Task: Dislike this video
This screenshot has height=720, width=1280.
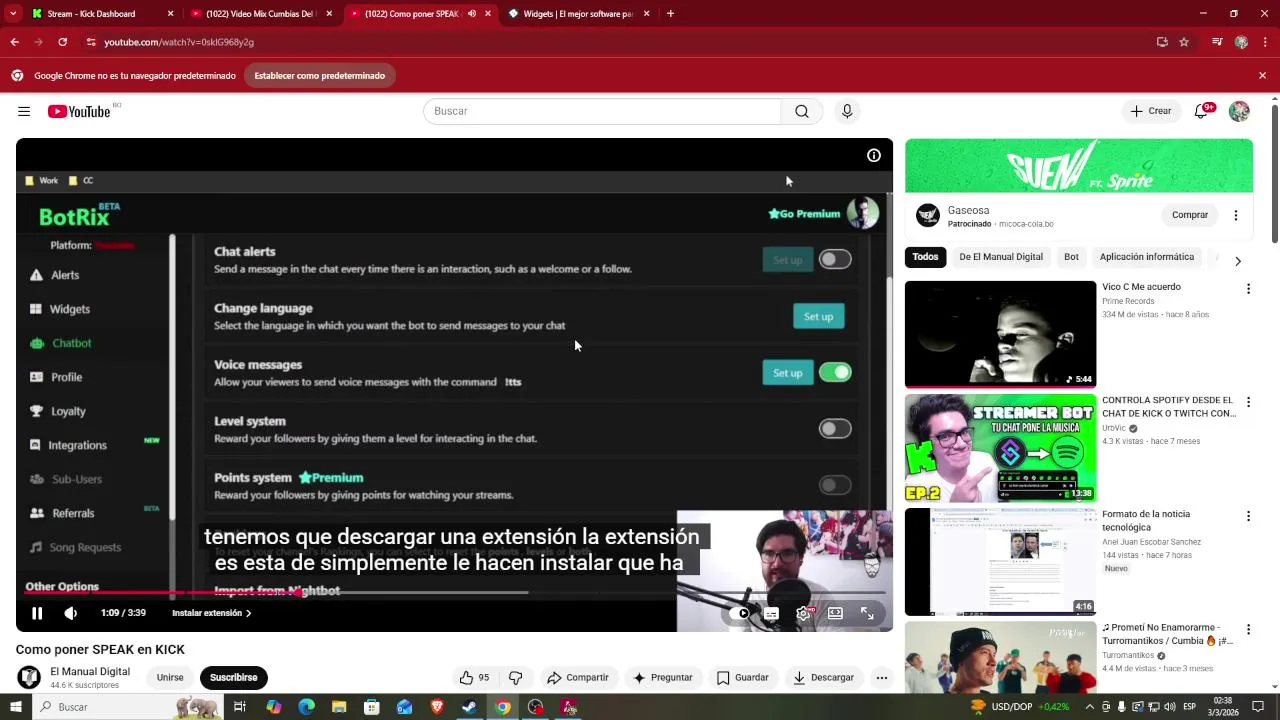Action: [x=516, y=677]
